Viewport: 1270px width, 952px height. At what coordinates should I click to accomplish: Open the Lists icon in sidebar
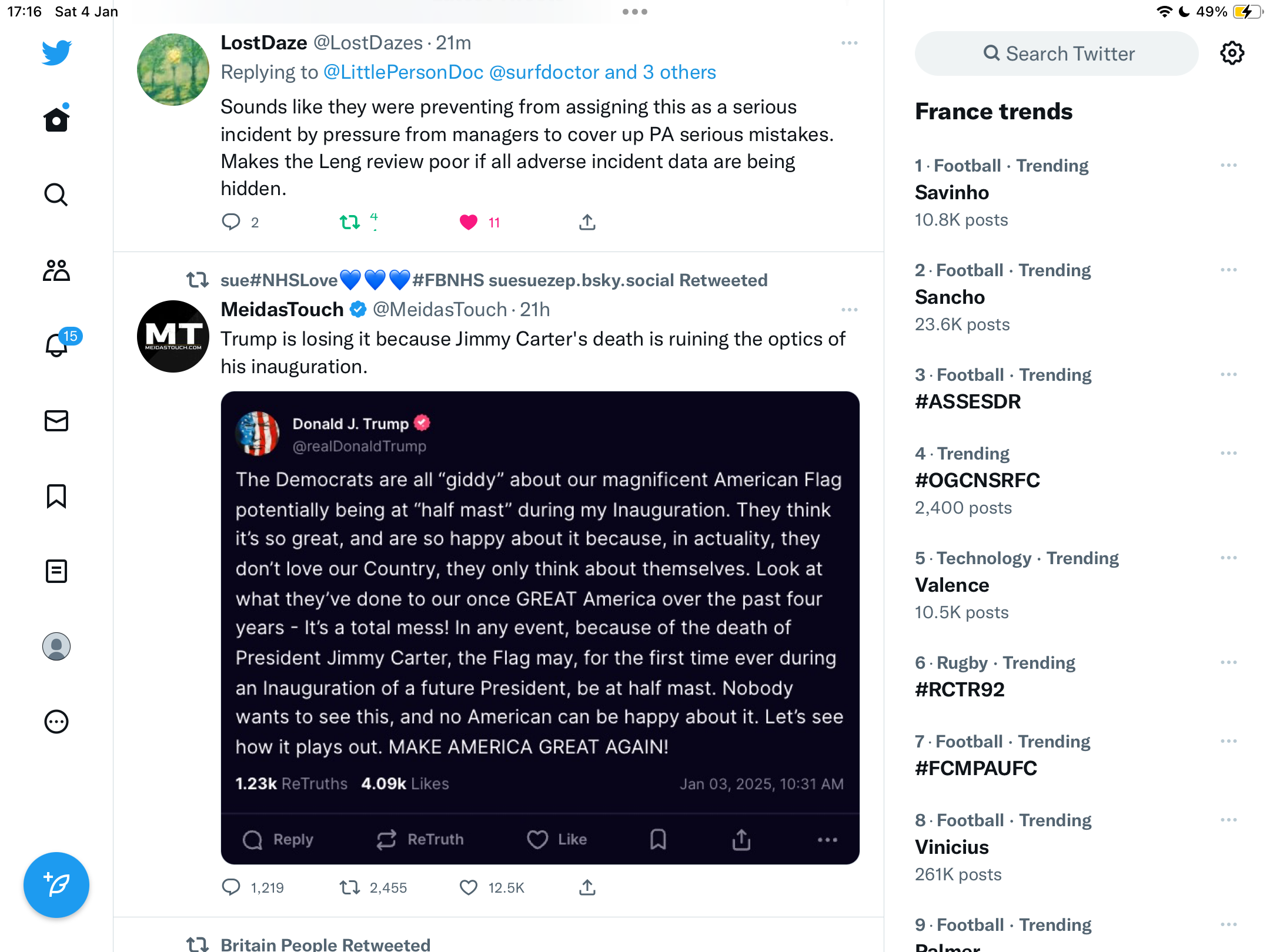click(56, 571)
